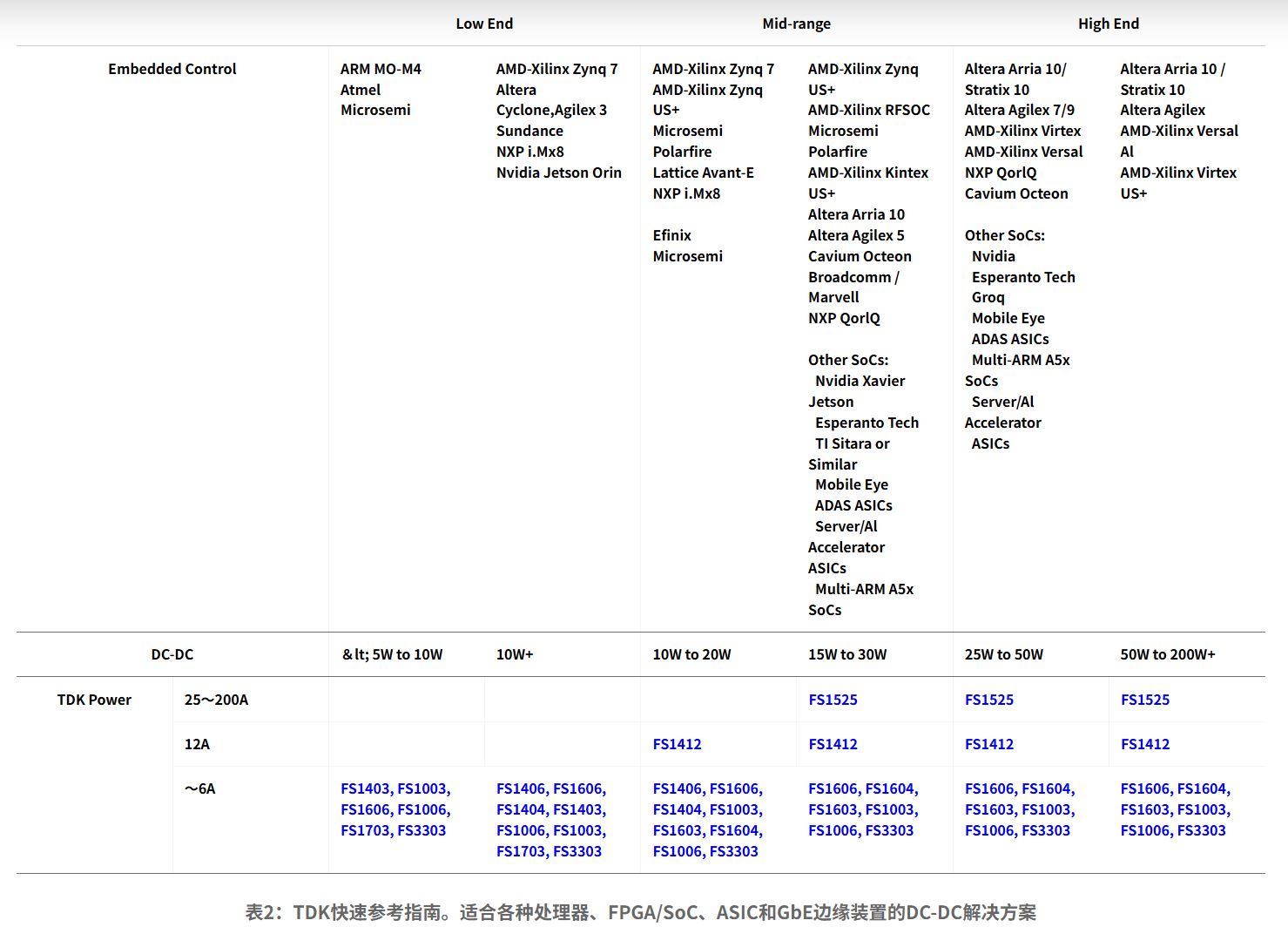Select the 25~200A current label
The width and height of the screenshot is (1288, 927).
click(x=216, y=700)
